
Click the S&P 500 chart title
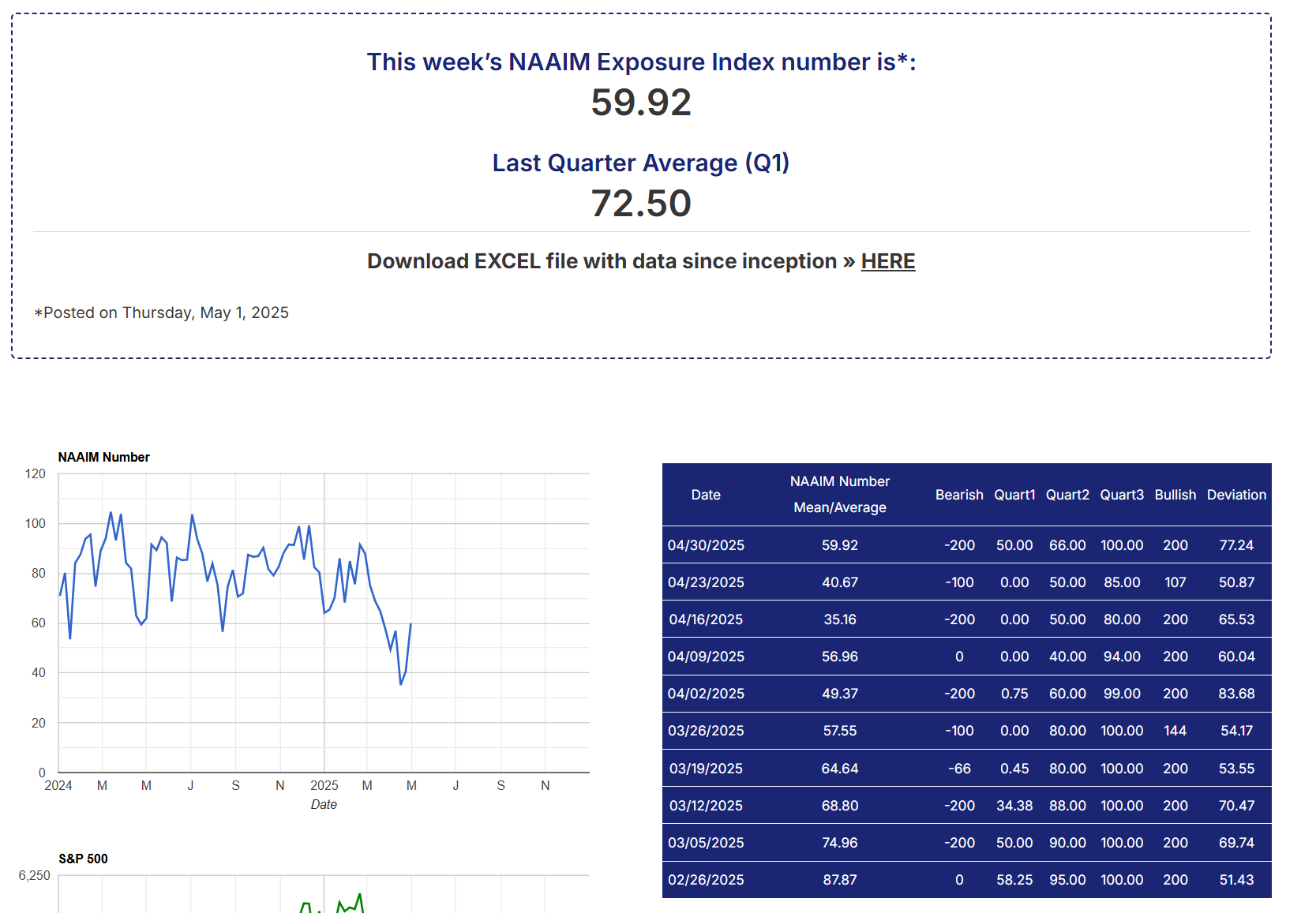tap(83, 859)
